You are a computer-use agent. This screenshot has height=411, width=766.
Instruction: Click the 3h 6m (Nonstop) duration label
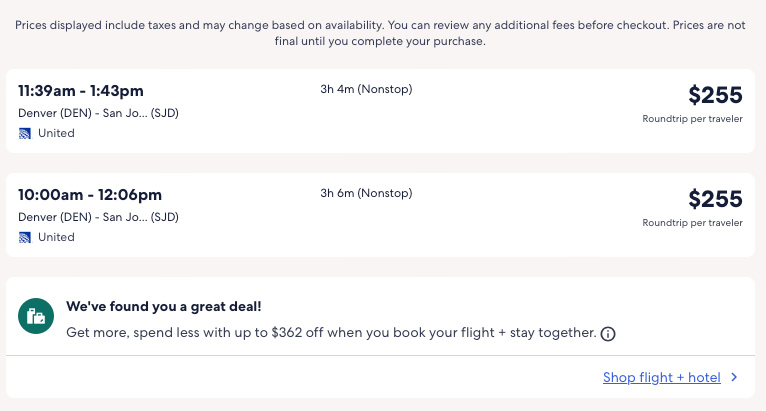click(366, 193)
